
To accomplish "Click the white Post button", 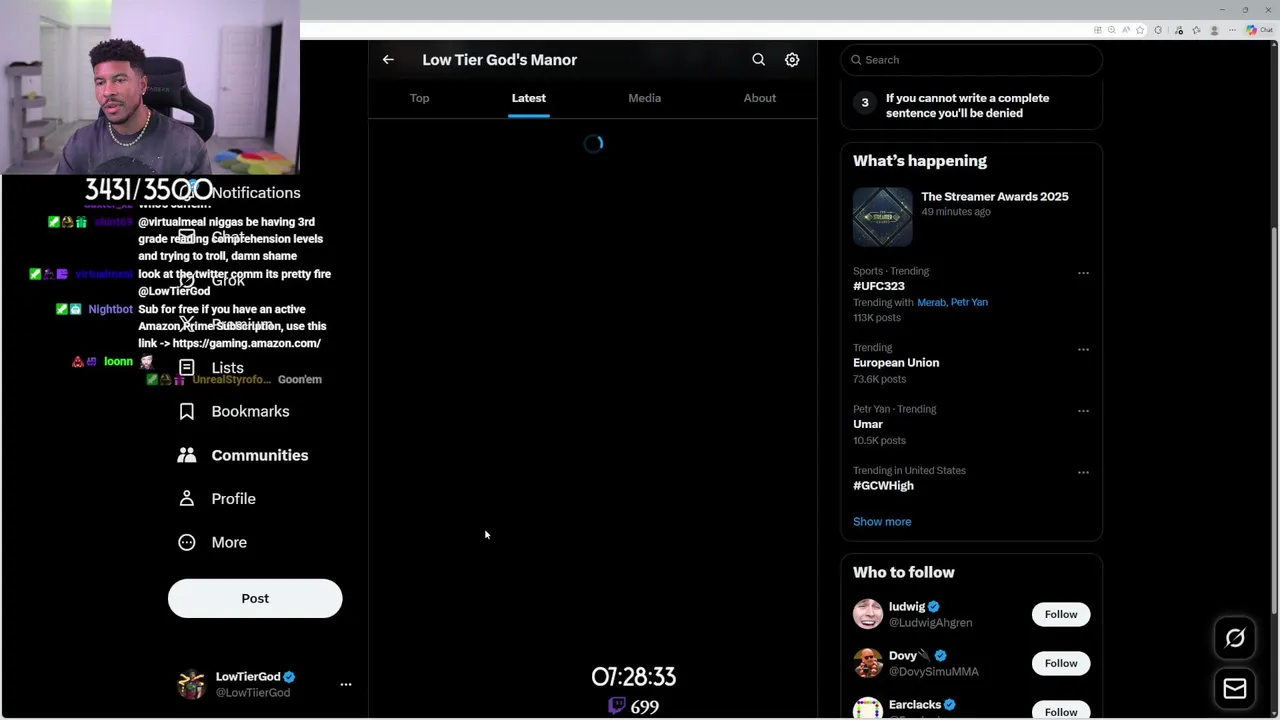I will coord(255,598).
